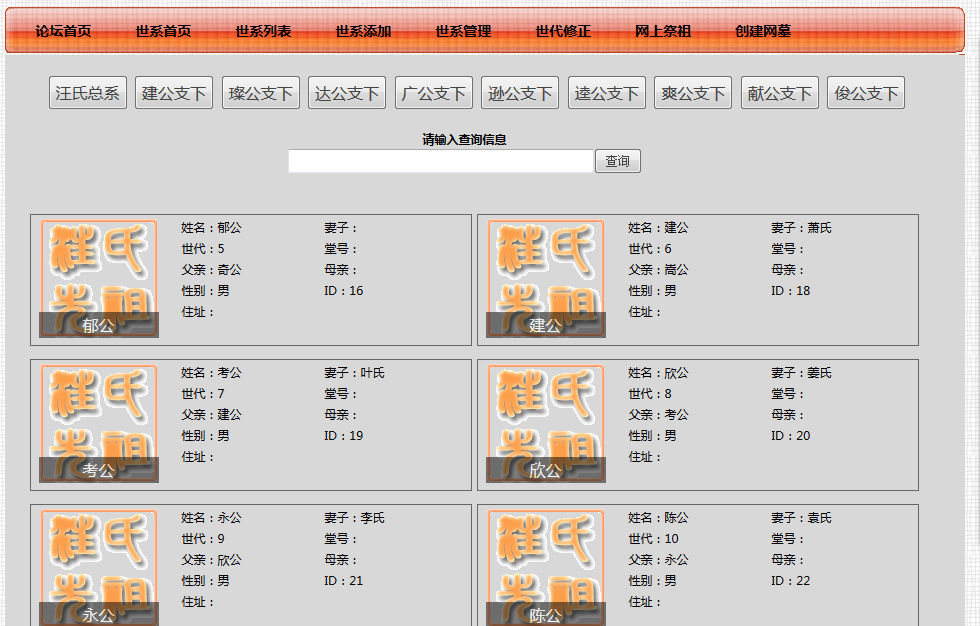
Task: Select the 广公支下 branch button
Action: point(434,93)
